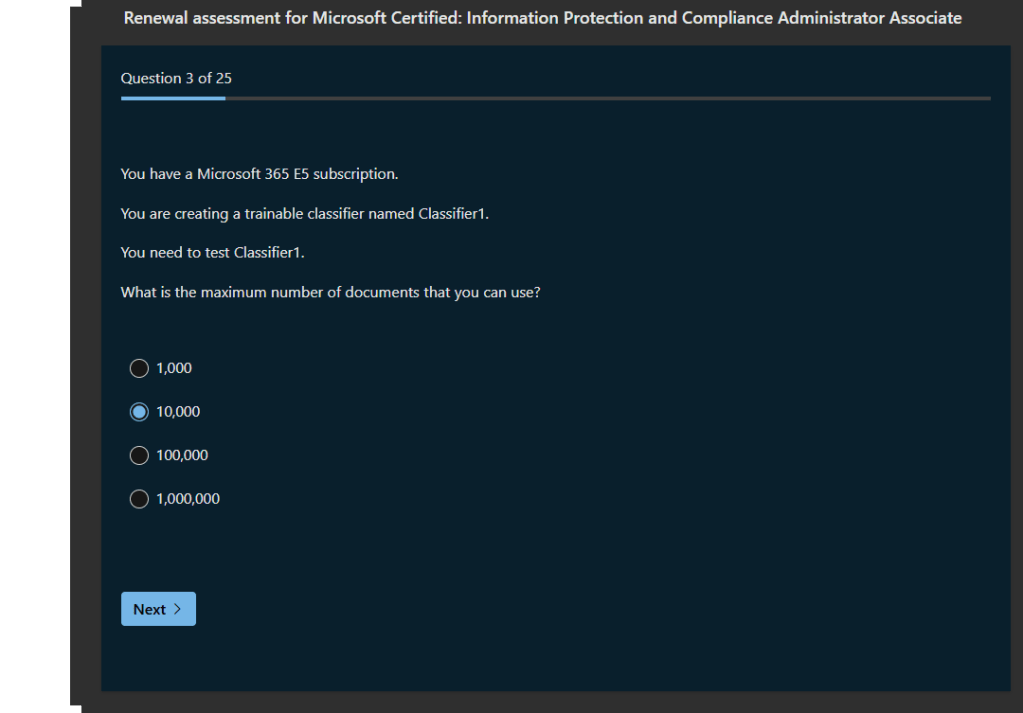Click the "100,000" answer label text
The image size is (1023, 713).
[182, 455]
